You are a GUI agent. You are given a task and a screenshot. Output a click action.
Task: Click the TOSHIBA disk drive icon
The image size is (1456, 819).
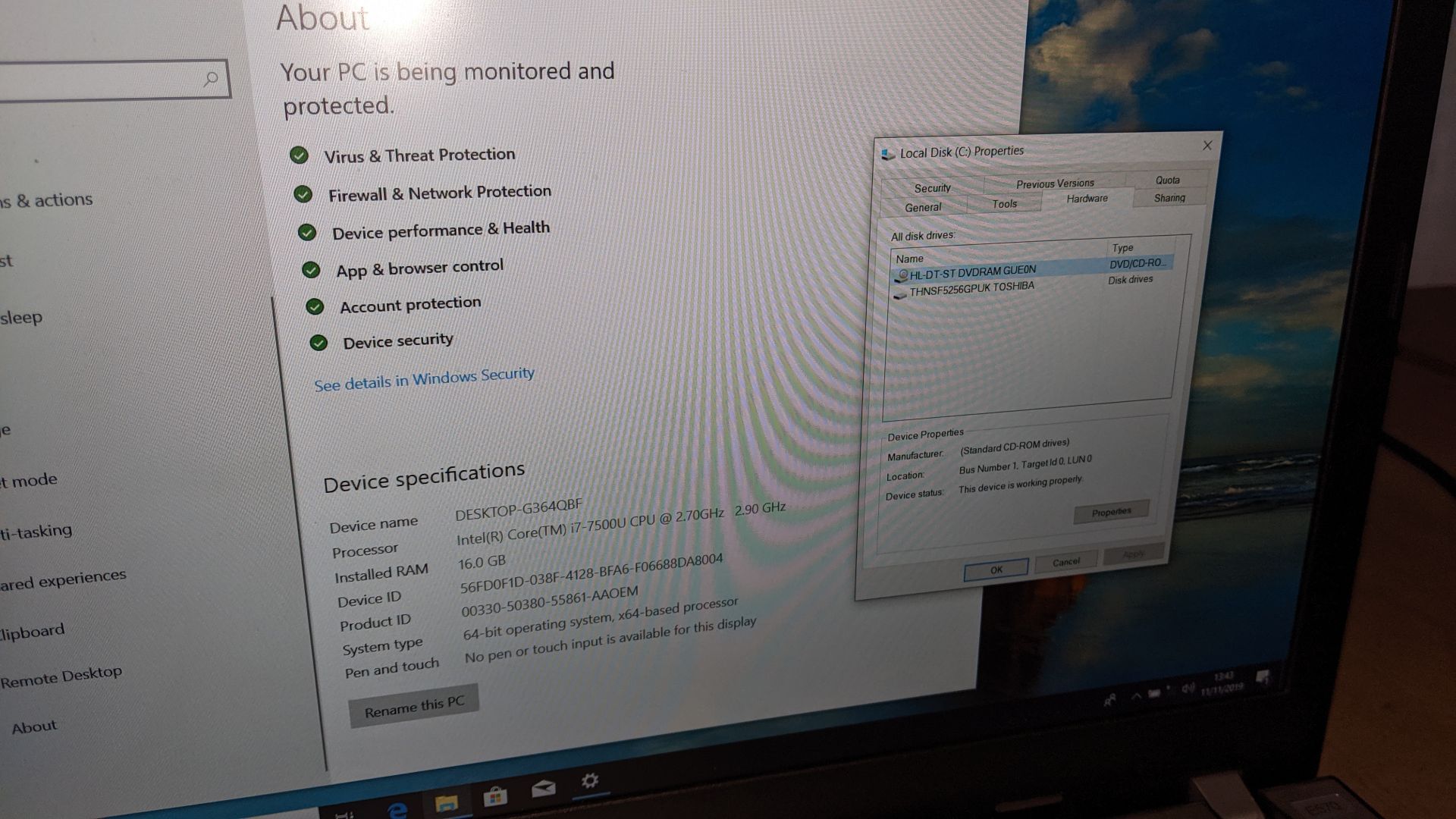pyautogui.click(x=900, y=295)
